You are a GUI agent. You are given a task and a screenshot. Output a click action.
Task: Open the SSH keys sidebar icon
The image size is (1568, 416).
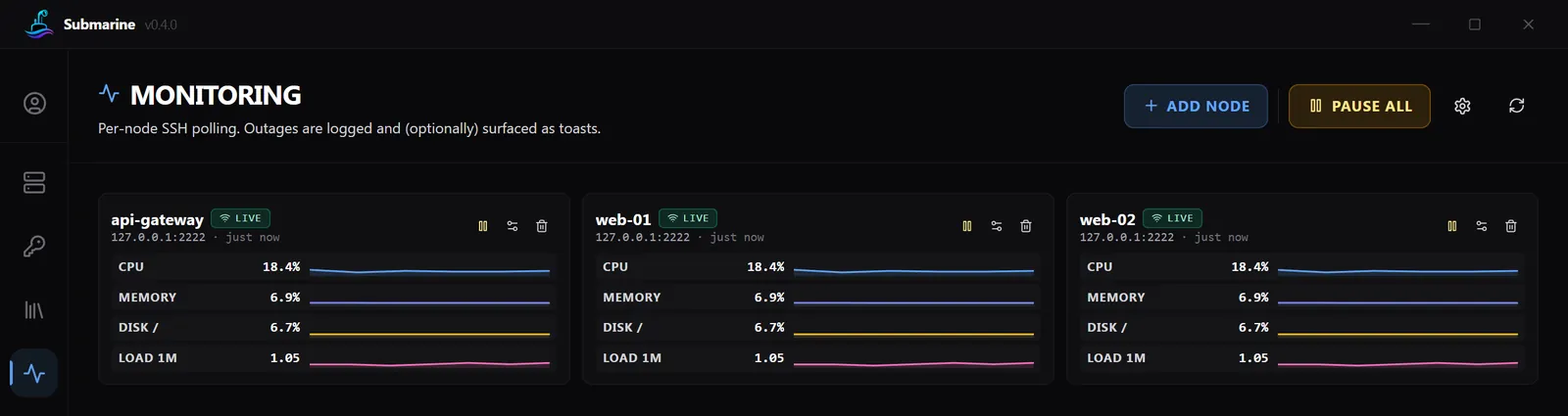[34, 246]
